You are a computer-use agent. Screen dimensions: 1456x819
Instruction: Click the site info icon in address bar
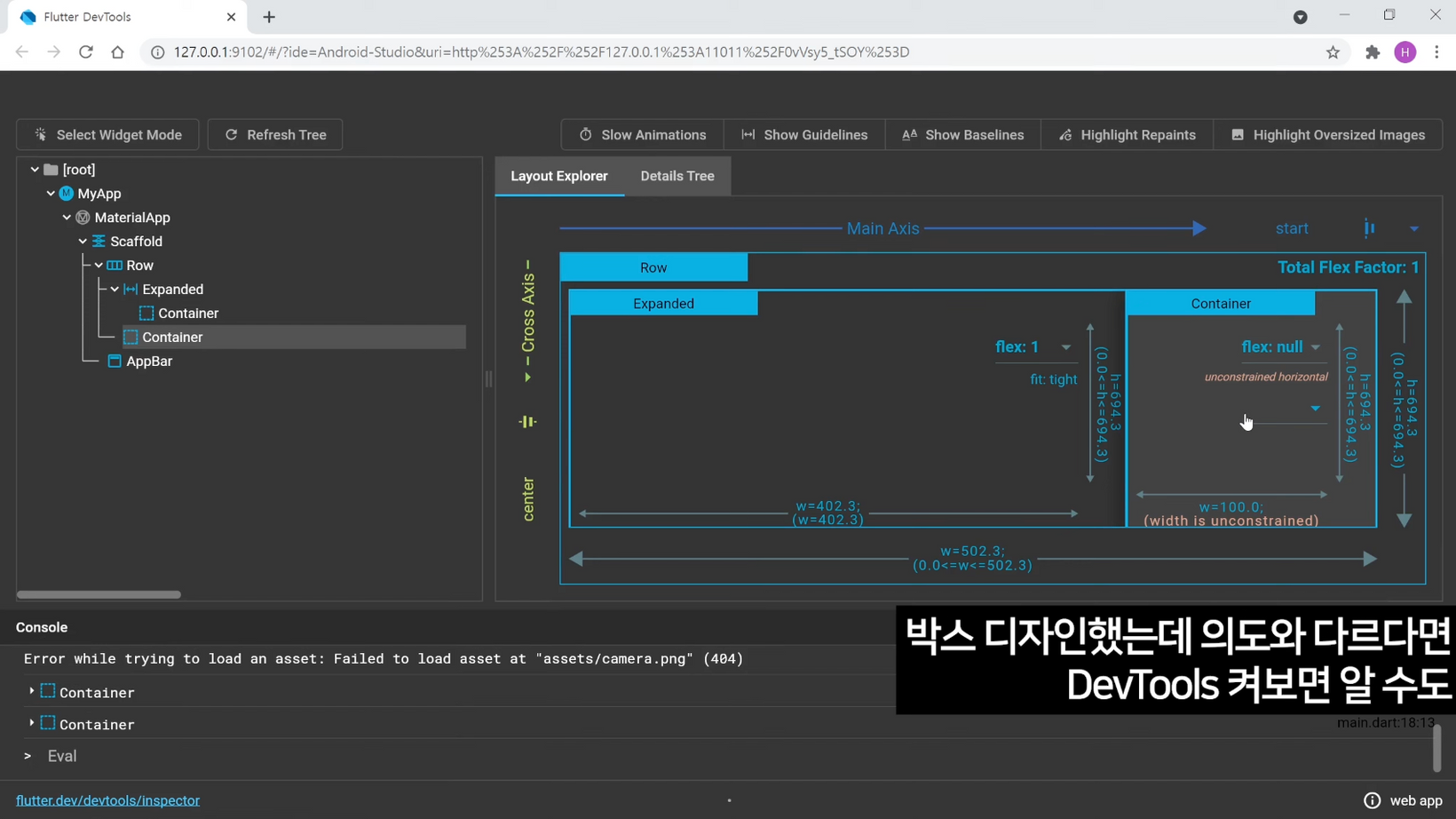point(157,52)
